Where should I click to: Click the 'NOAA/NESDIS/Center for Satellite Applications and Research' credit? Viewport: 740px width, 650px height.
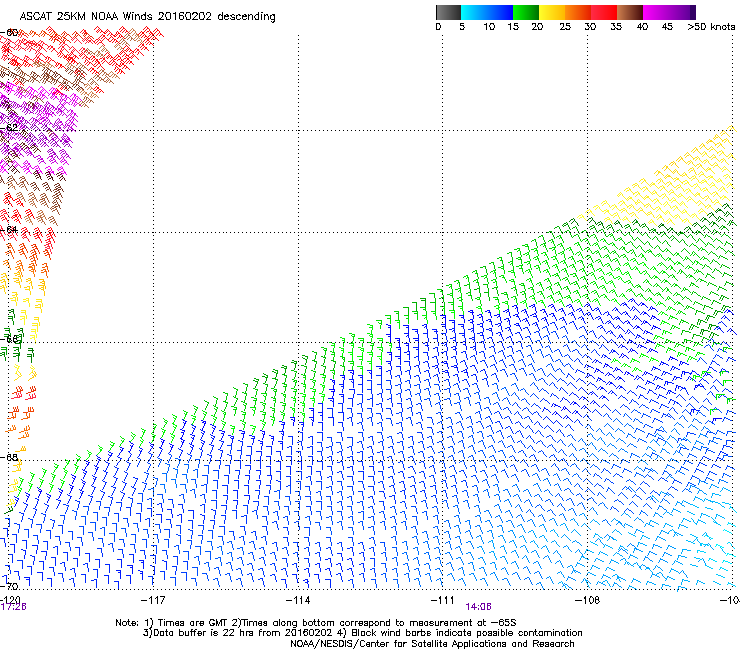coord(432,644)
